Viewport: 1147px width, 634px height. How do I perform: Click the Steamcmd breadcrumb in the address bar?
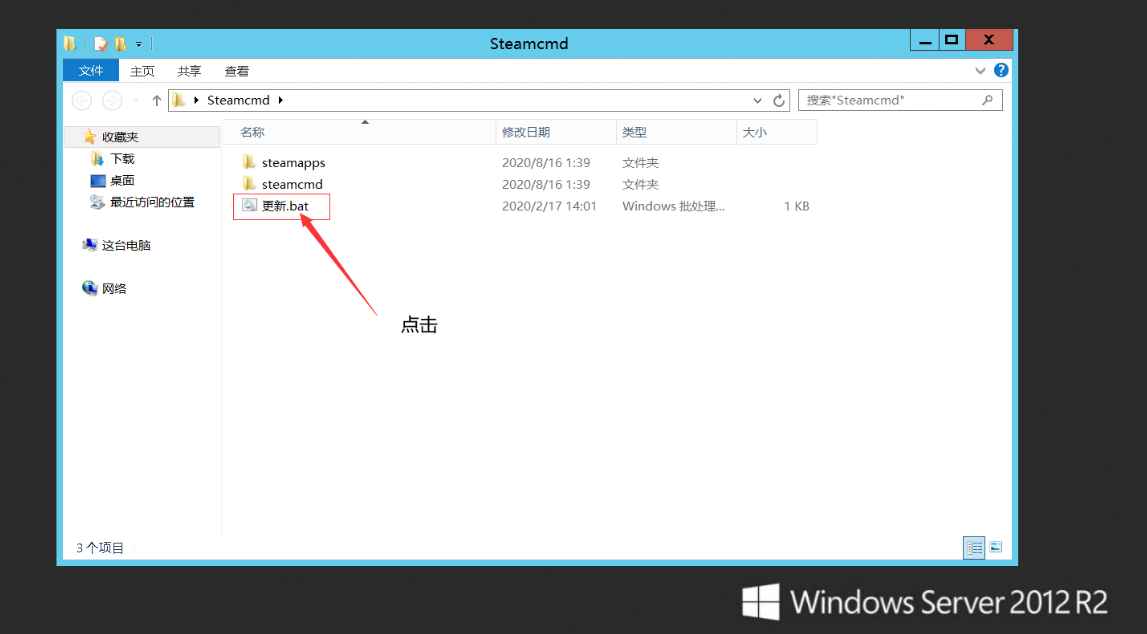(238, 100)
